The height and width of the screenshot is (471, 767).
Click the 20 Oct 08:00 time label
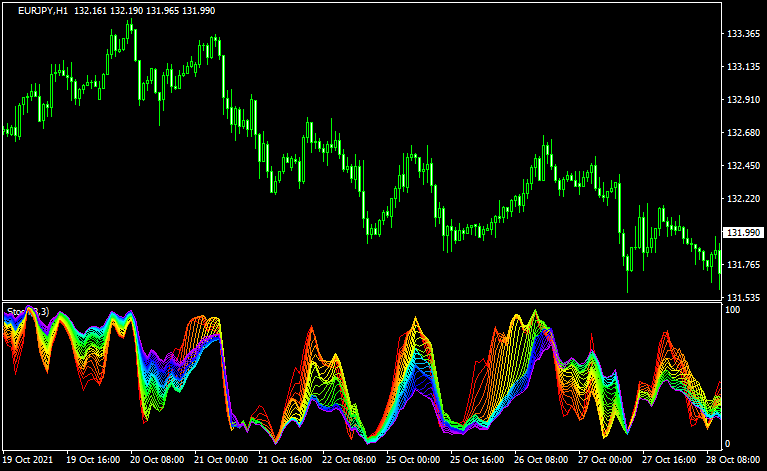(x=158, y=461)
